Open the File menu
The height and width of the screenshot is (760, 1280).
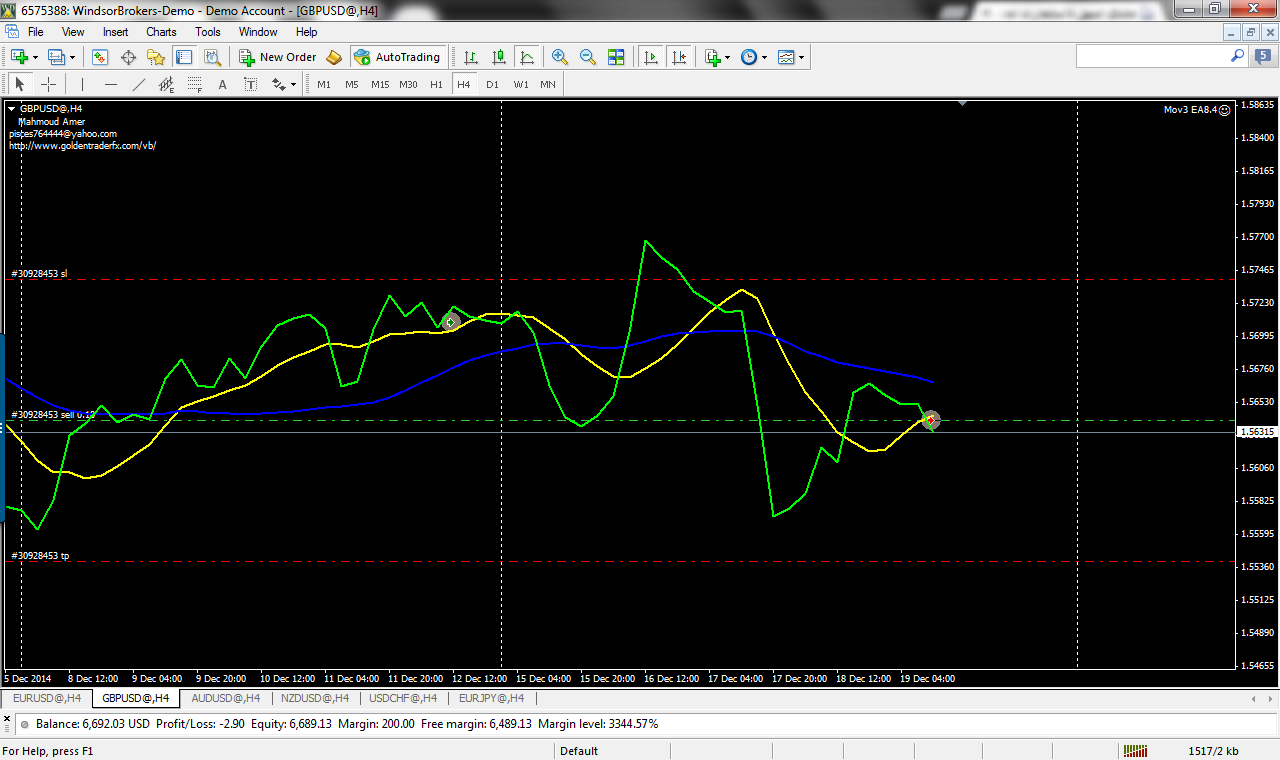[x=36, y=32]
